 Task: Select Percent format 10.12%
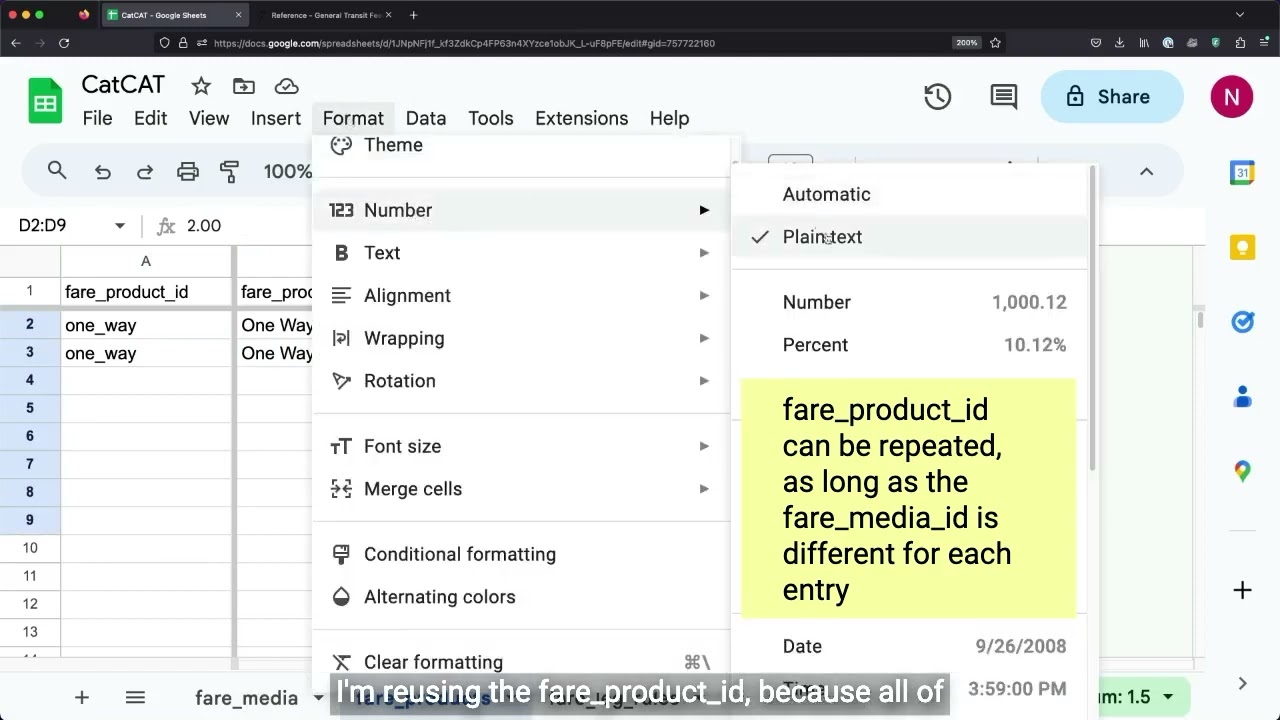pos(908,345)
